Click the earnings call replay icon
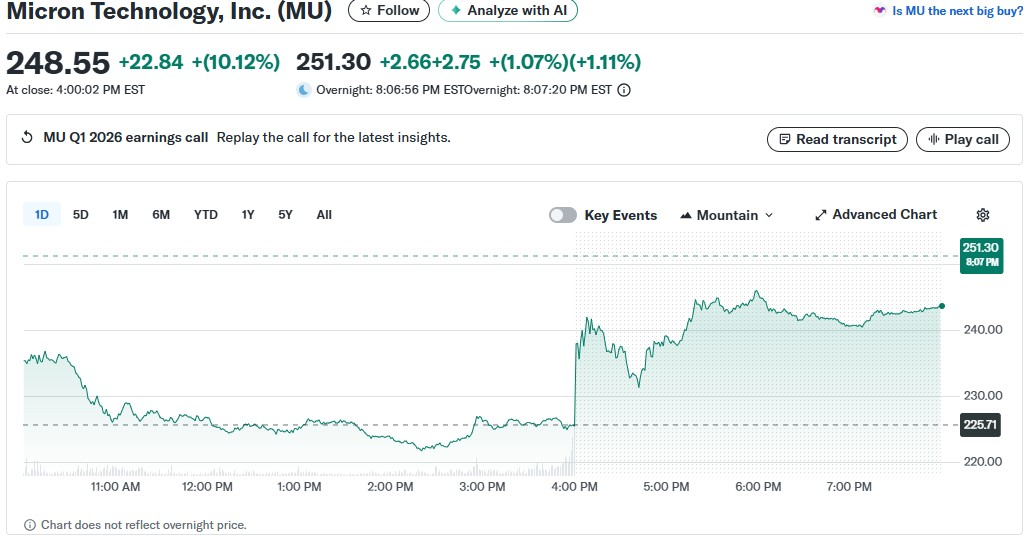Image resolution: width=1026 pixels, height=542 pixels. coord(27,138)
